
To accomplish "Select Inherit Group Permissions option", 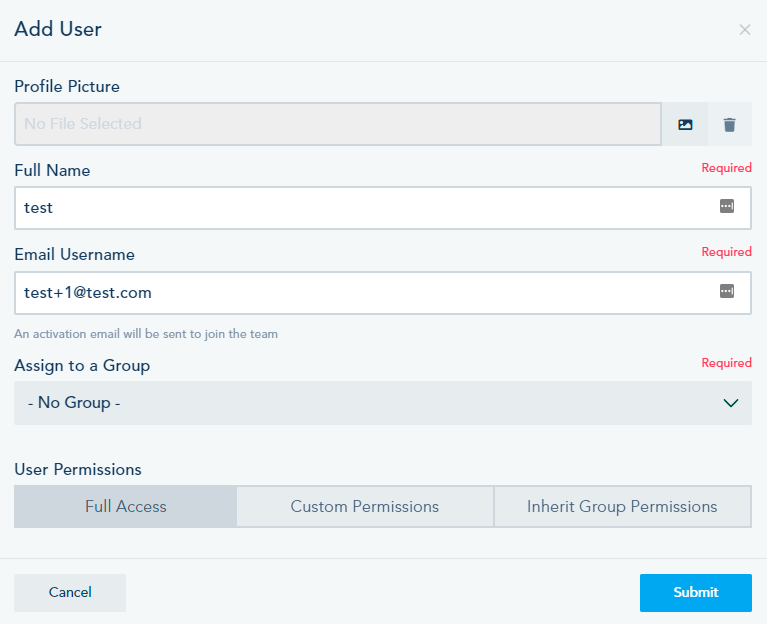I will [x=622, y=506].
